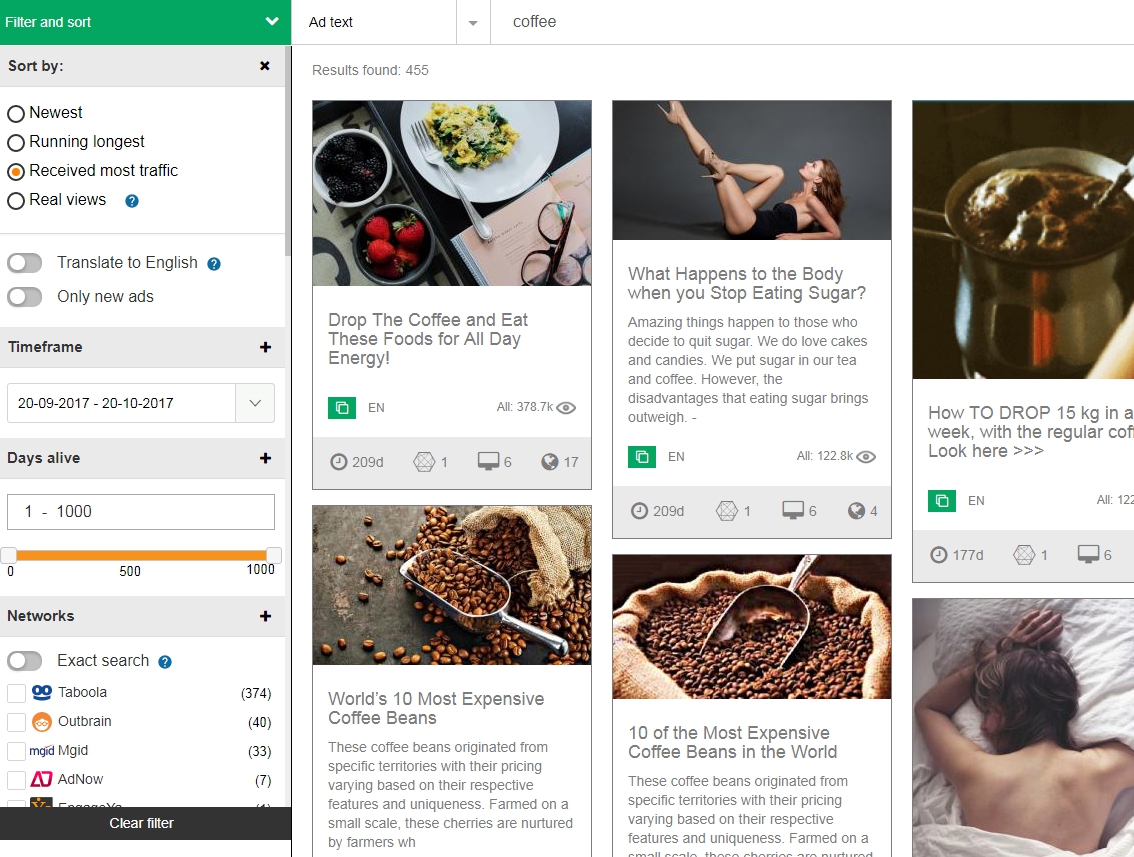Open the Ad text search type dropdown arrow
The width and height of the screenshot is (1134, 857).
[473, 23]
